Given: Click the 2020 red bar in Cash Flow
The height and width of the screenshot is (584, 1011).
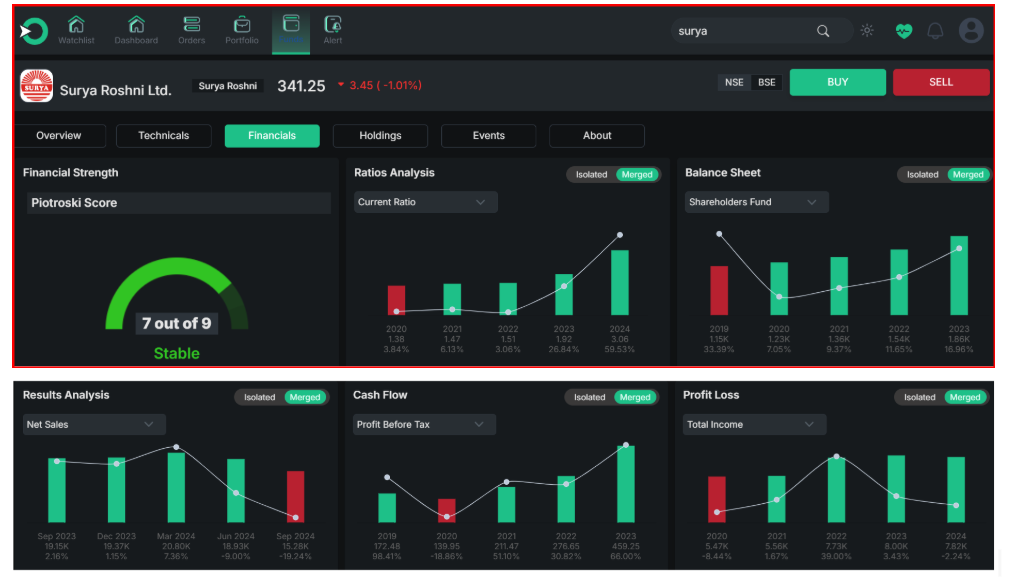Looking at the screenshot, I should pyautogui.click(x=447, y=511).
